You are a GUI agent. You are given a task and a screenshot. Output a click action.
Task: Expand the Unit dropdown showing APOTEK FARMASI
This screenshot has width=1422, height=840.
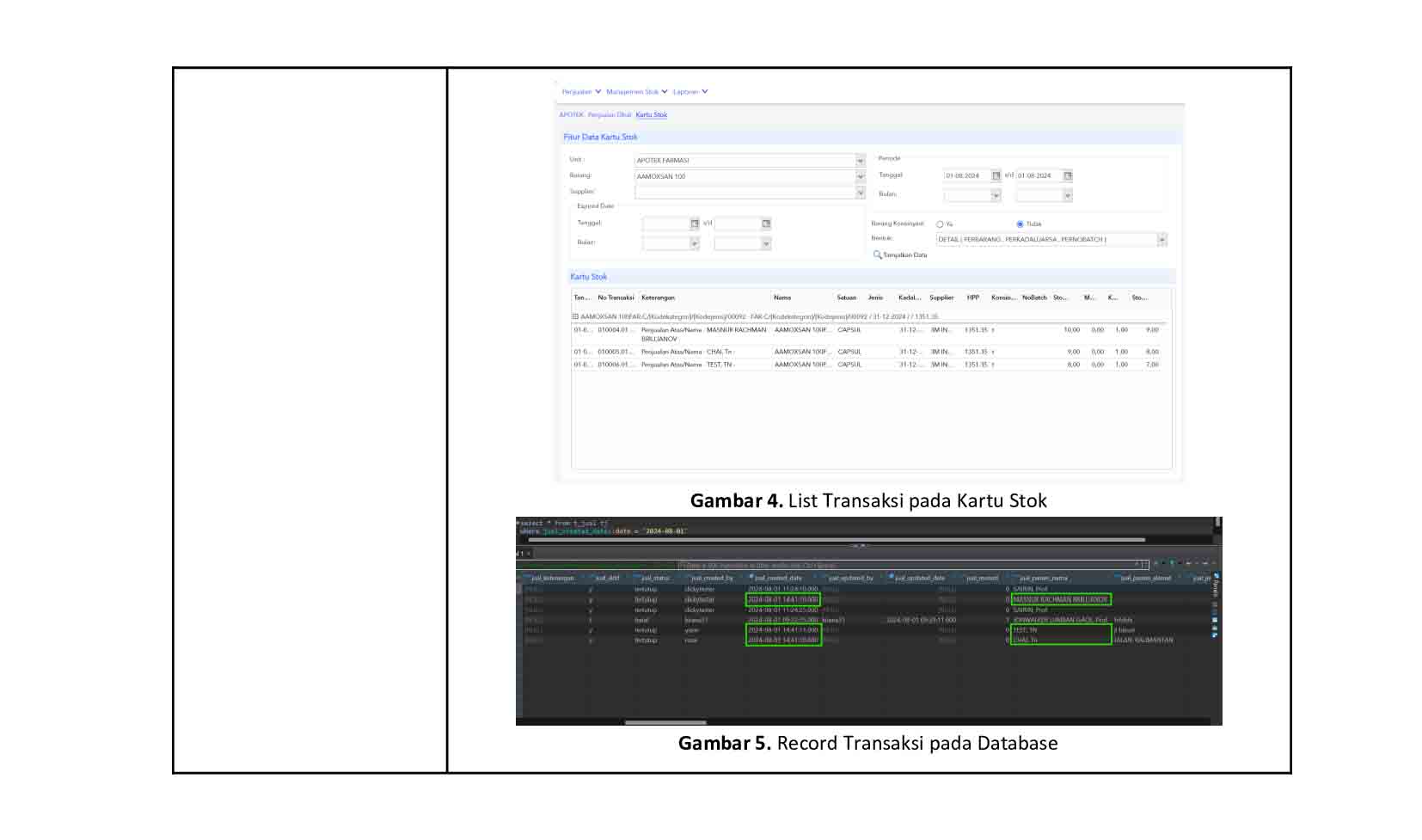(860, 161)
